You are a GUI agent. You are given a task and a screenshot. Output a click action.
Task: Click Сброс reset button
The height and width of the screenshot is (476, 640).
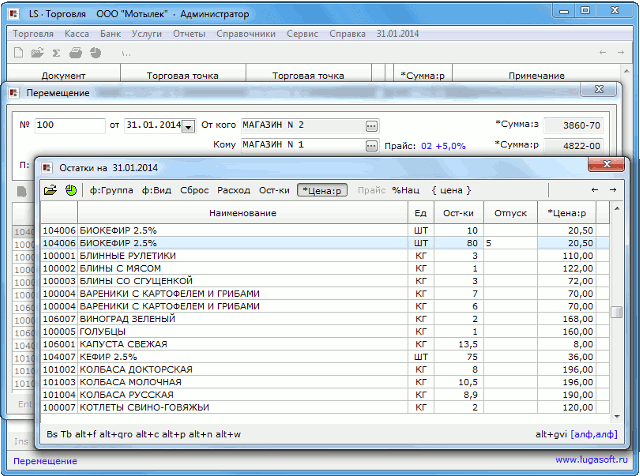[x=194, y=190]
